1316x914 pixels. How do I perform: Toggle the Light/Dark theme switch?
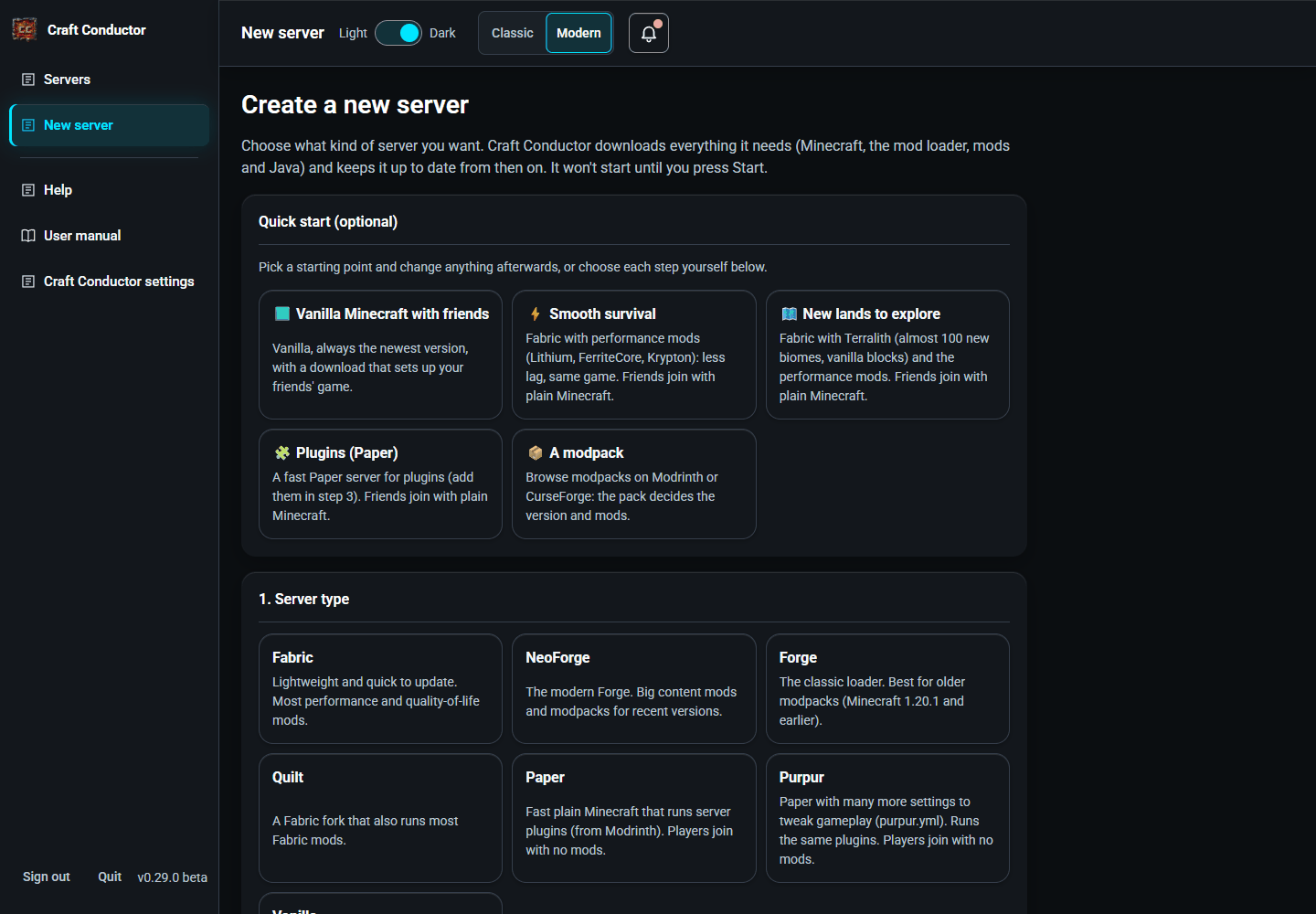pyautogui.click(x=398, y=33)
